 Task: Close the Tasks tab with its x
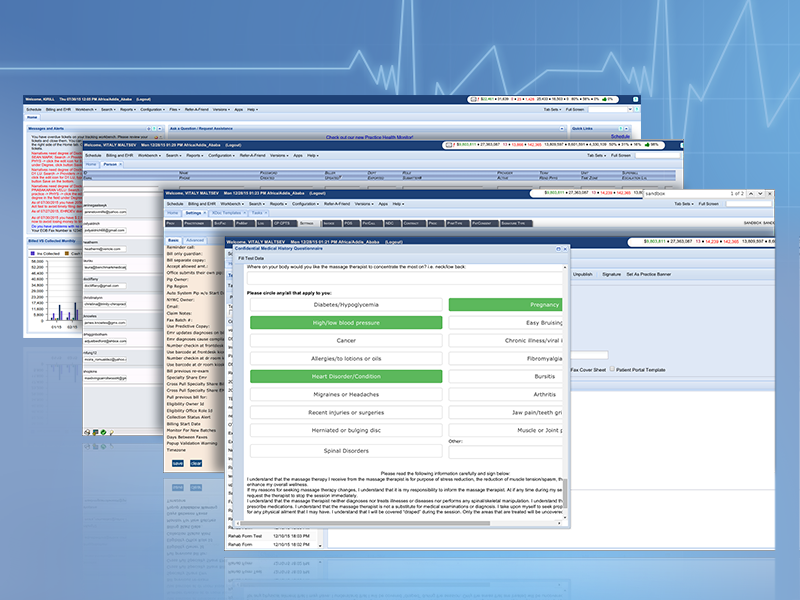click(266, 213)
